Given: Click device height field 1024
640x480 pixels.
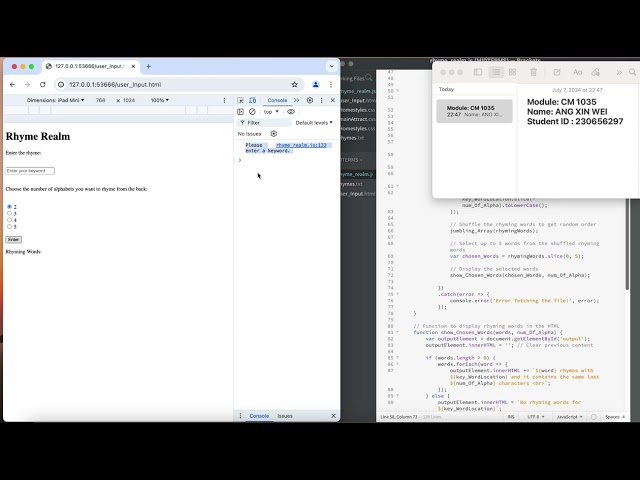Looking at the screenshot, I should pyautogui.click(x=129, y=100).
